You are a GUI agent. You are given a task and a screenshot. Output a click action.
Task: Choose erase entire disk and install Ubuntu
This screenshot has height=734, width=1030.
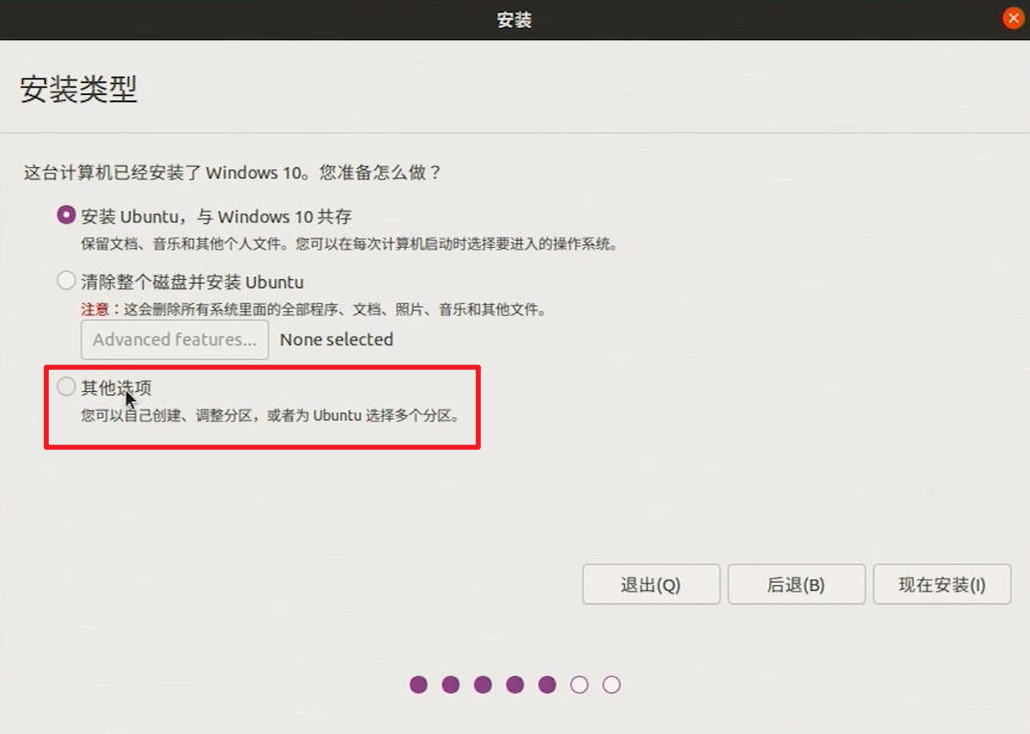click(x=66, y=281)
